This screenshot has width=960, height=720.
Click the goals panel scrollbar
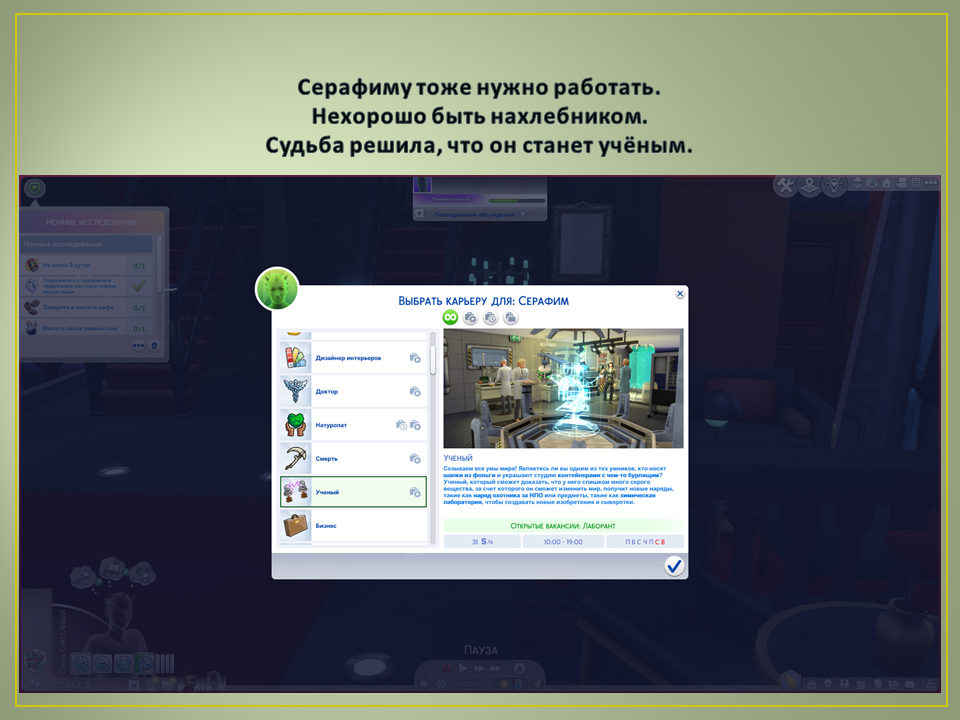[x=159, y=264]
